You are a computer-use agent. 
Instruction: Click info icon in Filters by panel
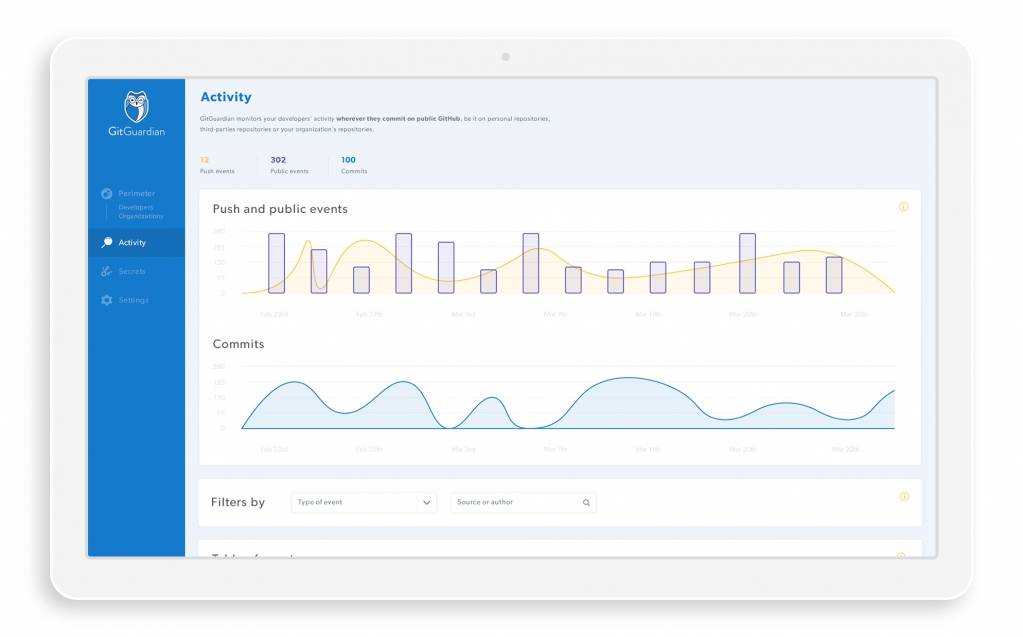pyautogui.click(x=904, y=496)
